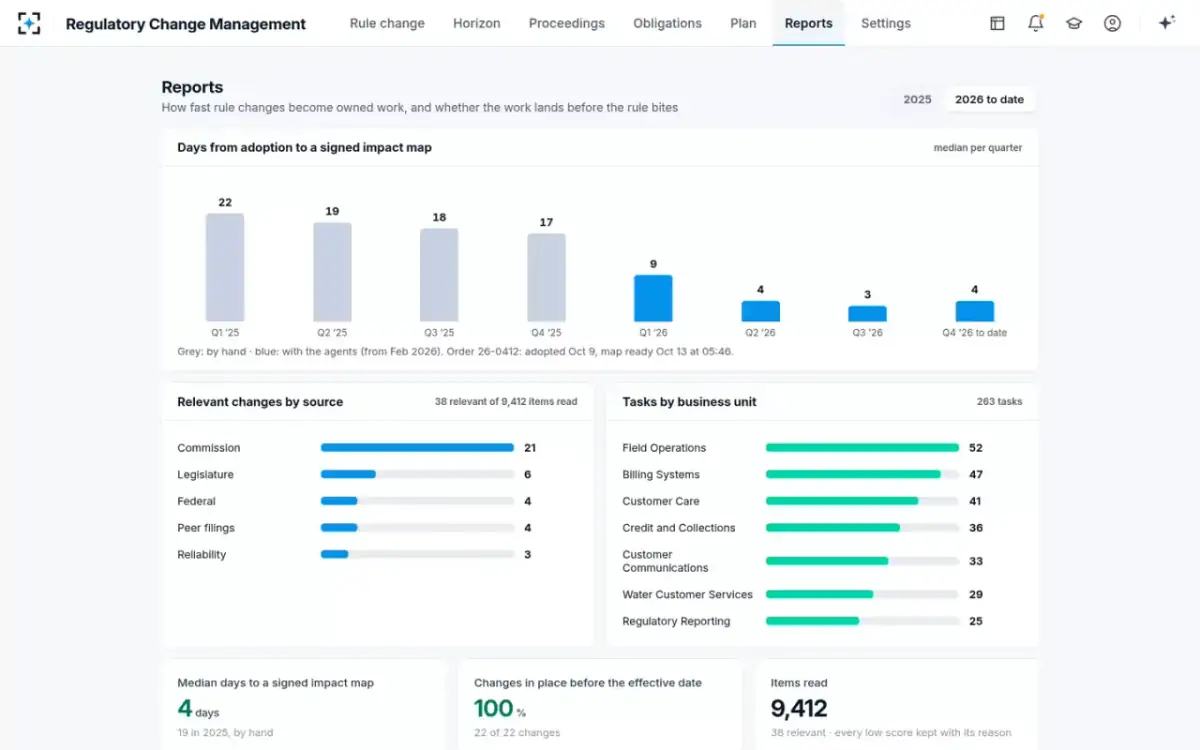Click the Q3 '25 bar
The width and height of the screenshot is (1200, 750).
pos(439,275)
